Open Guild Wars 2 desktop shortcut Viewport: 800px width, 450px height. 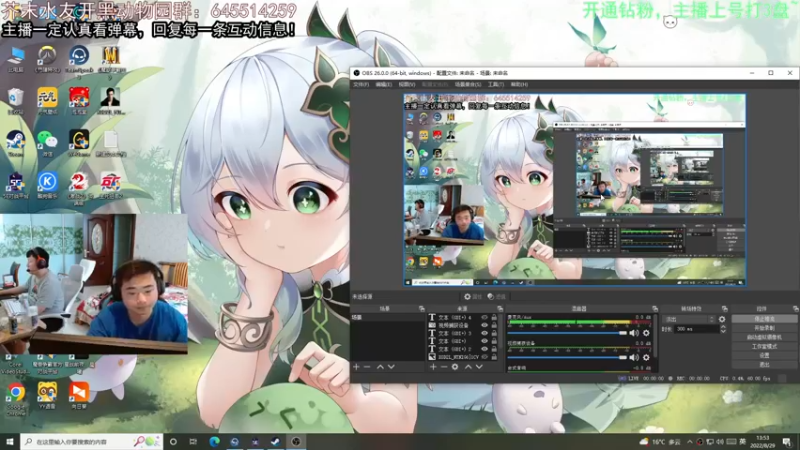pyautogui.click(x=79, y=186)
